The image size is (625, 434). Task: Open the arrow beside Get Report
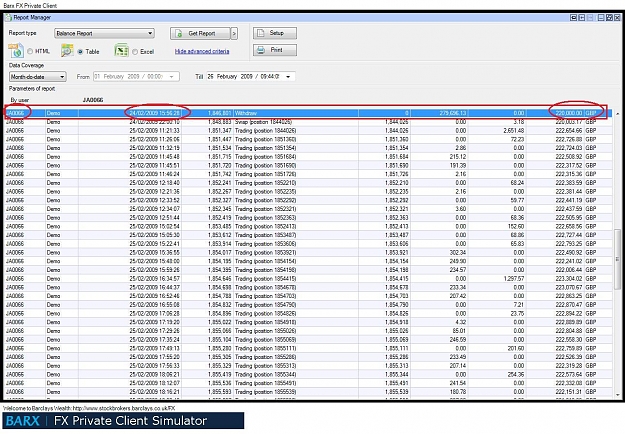pyautogui.click(x=234, y=33)
